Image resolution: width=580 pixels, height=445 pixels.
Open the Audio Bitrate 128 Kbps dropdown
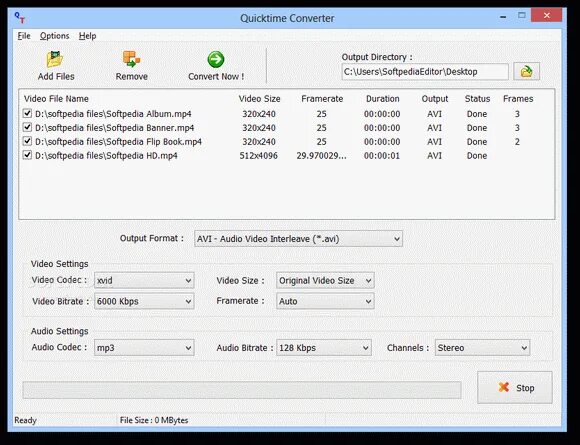(324, 348)
